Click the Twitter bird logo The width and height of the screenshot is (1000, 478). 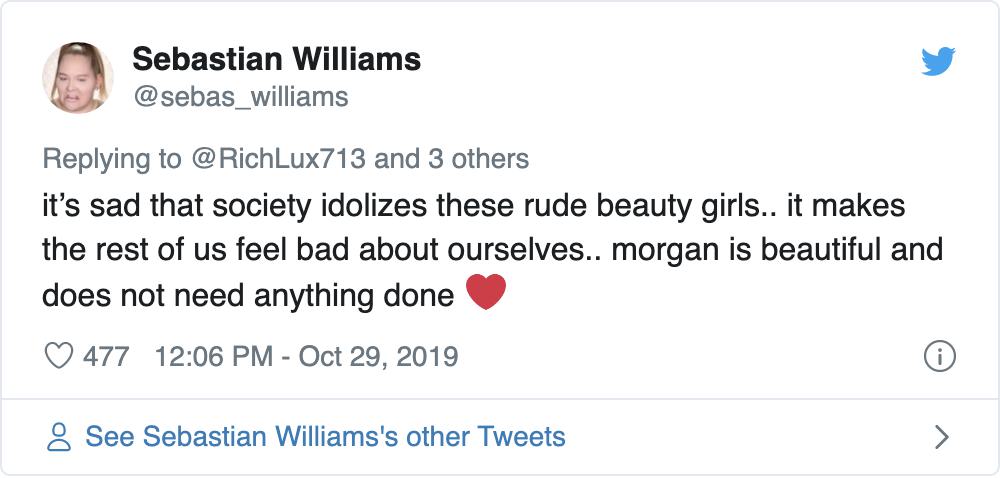click(938, 62)
